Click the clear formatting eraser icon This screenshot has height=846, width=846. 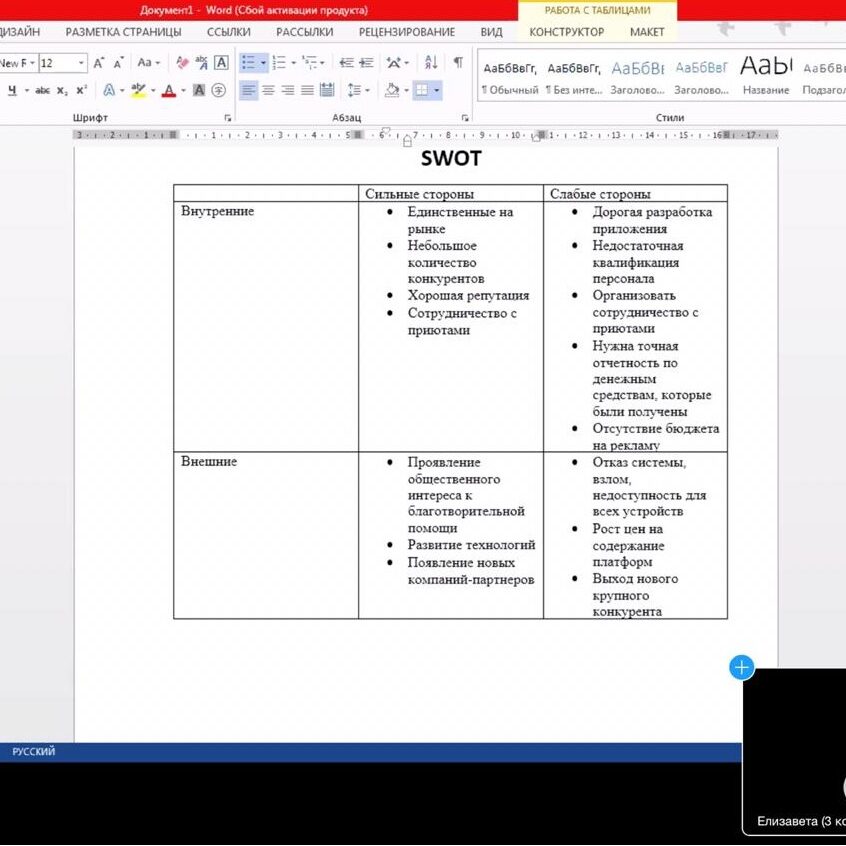[183, 63]
